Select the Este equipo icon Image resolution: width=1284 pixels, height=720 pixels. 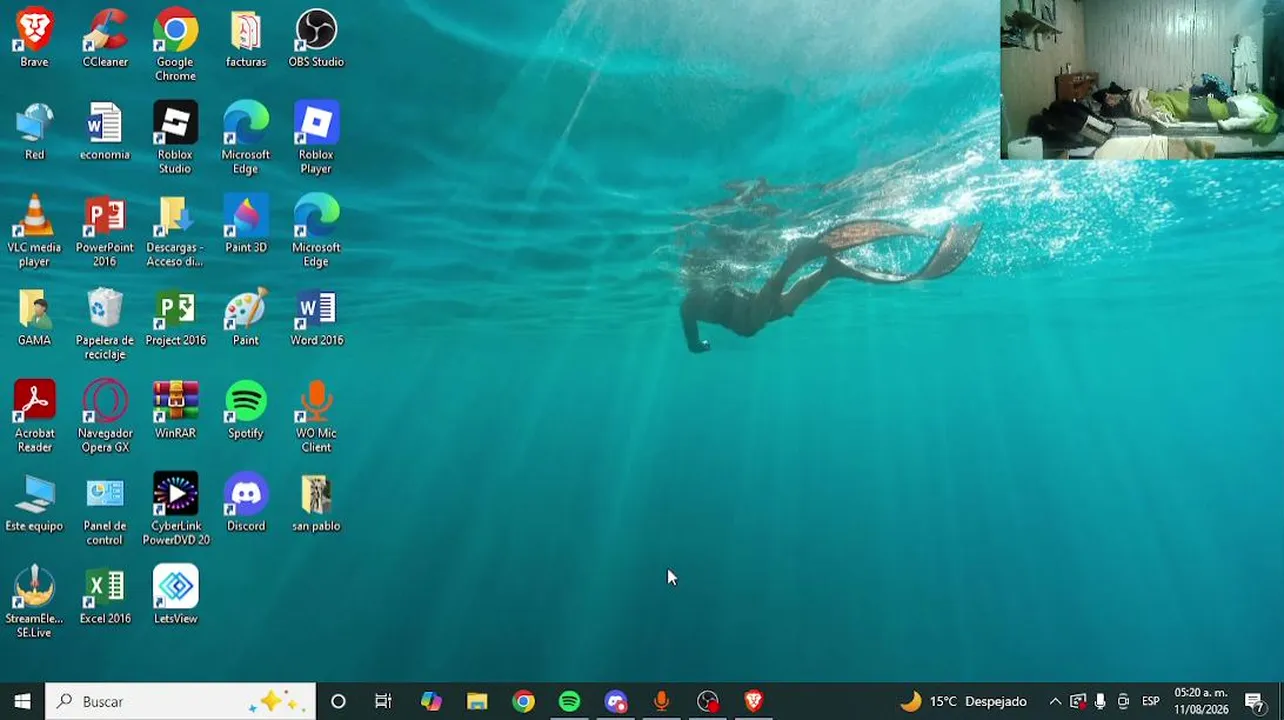pyautogui.click(x=34, y=503)
